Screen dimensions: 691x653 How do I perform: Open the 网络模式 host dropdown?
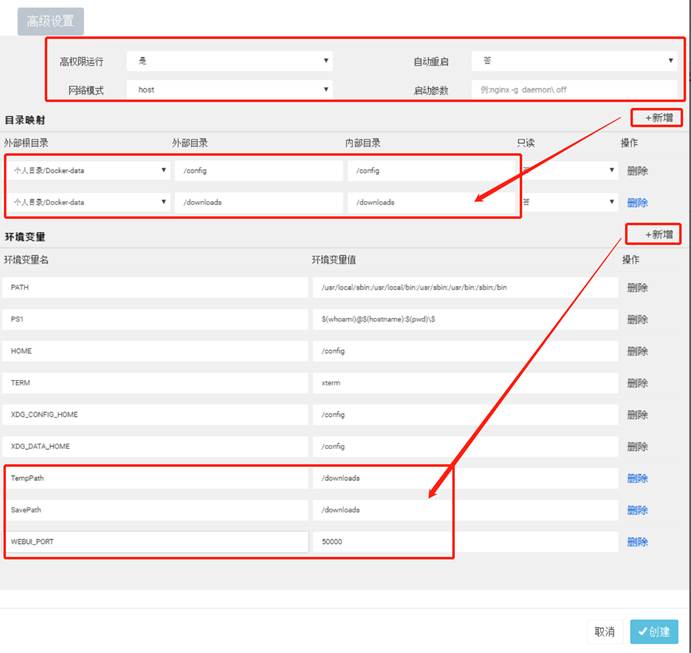pos(229,89)
